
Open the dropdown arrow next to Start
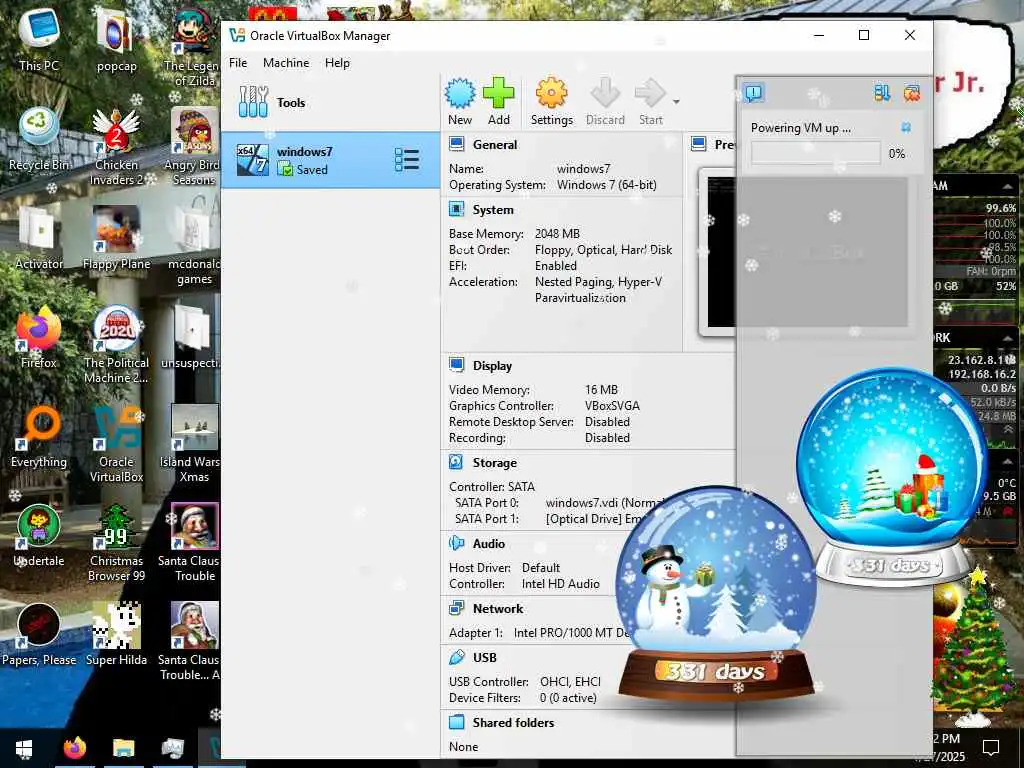tap(676, 102)
